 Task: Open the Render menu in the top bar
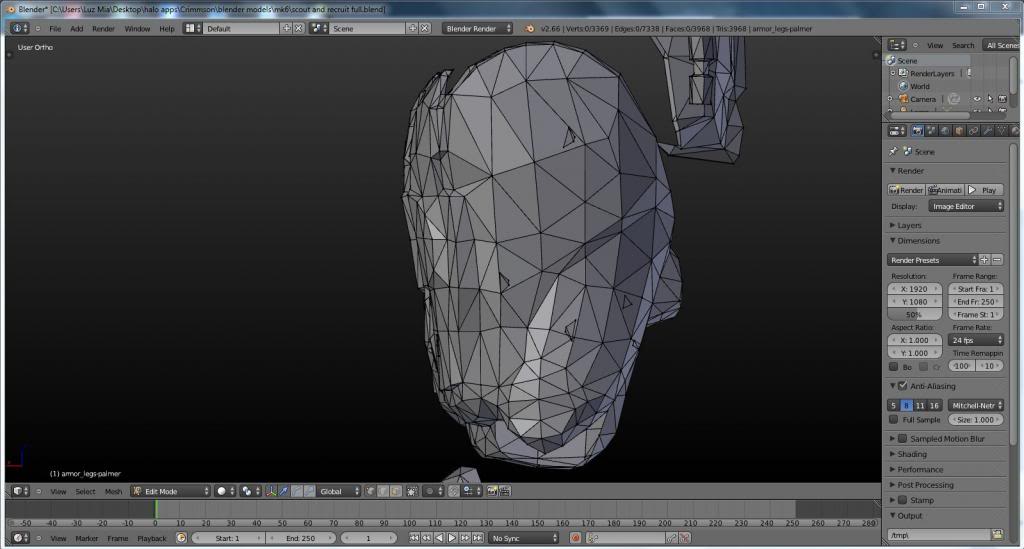103,29
